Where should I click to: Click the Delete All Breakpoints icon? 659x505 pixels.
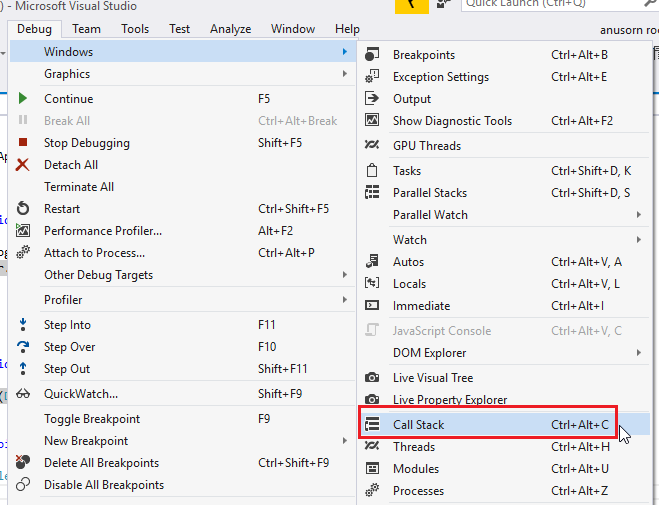(23, 462)
